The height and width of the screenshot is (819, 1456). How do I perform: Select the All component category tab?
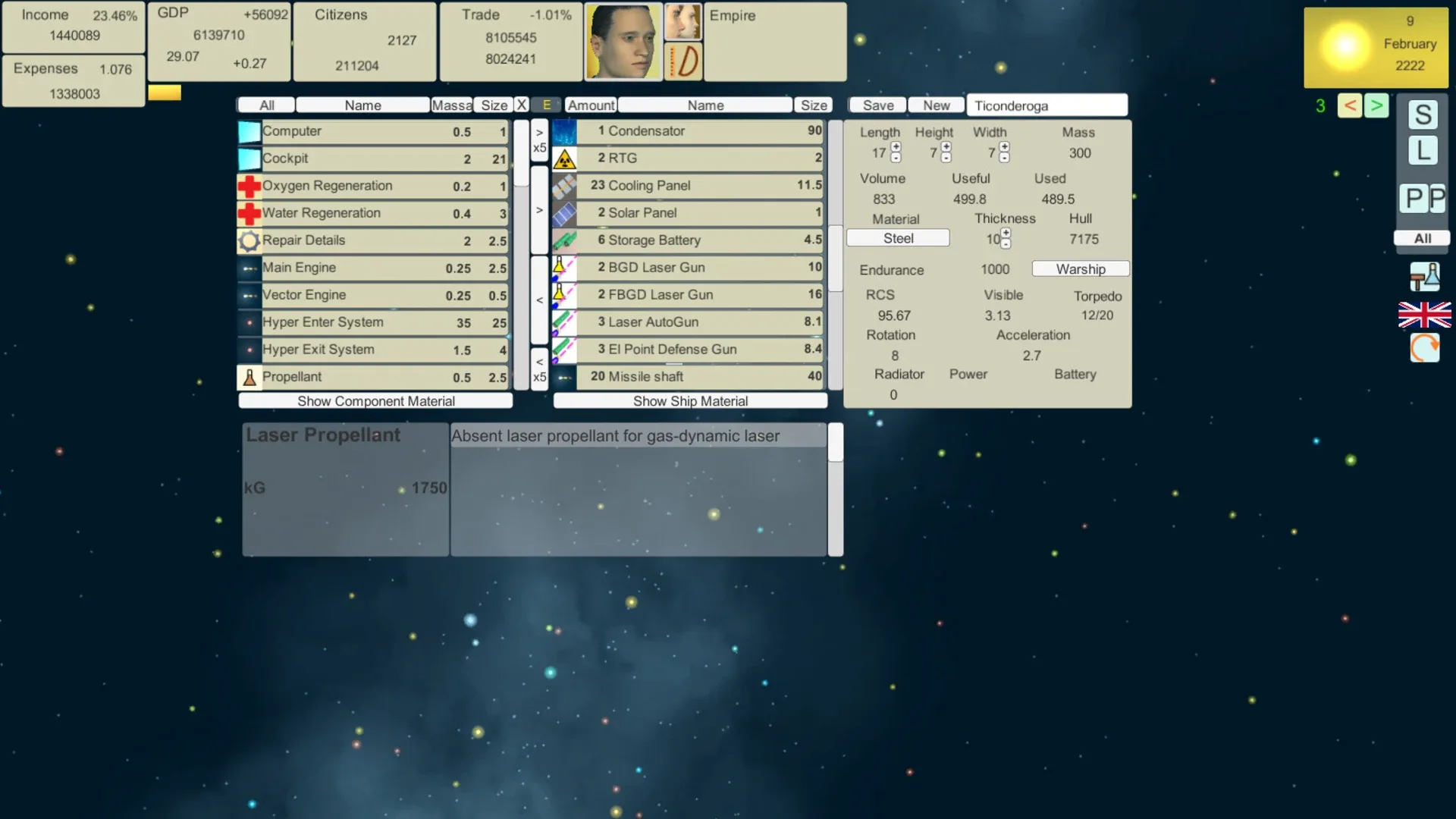[266, 105]
